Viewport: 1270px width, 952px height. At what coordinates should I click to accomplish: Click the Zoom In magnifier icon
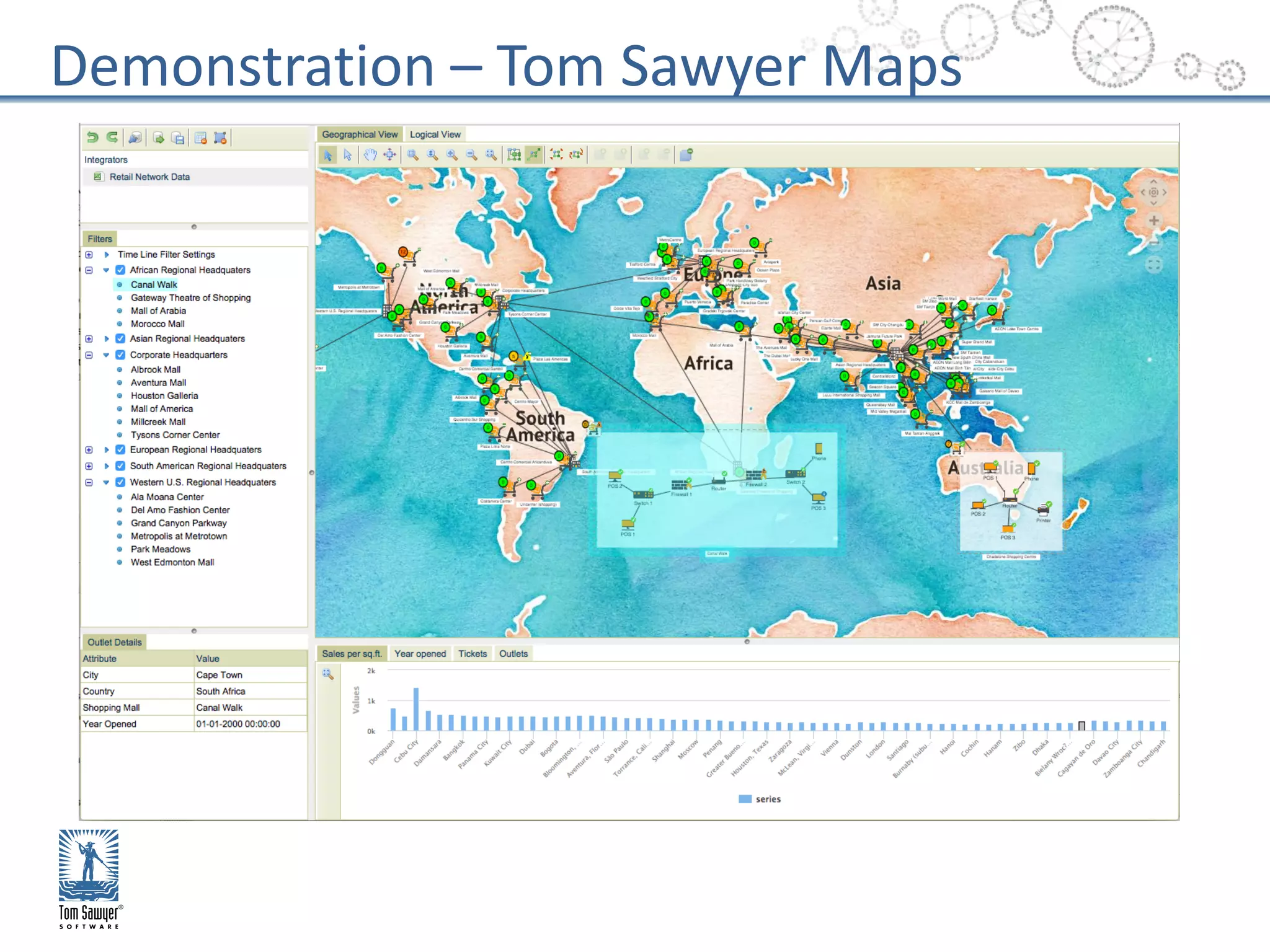pyautogui.click(x=452, y=155)
